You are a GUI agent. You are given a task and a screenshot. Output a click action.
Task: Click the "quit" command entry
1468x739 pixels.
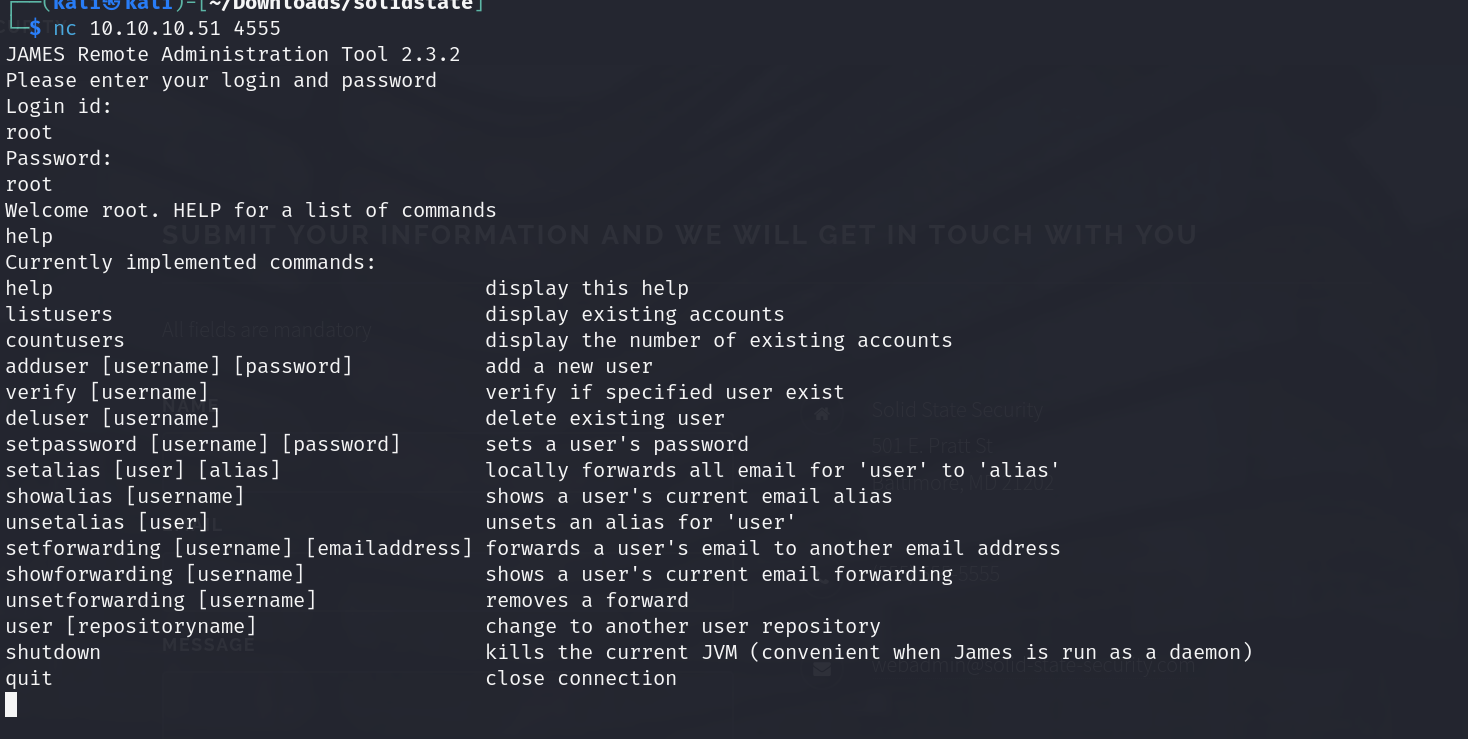(x=29, y=678)
